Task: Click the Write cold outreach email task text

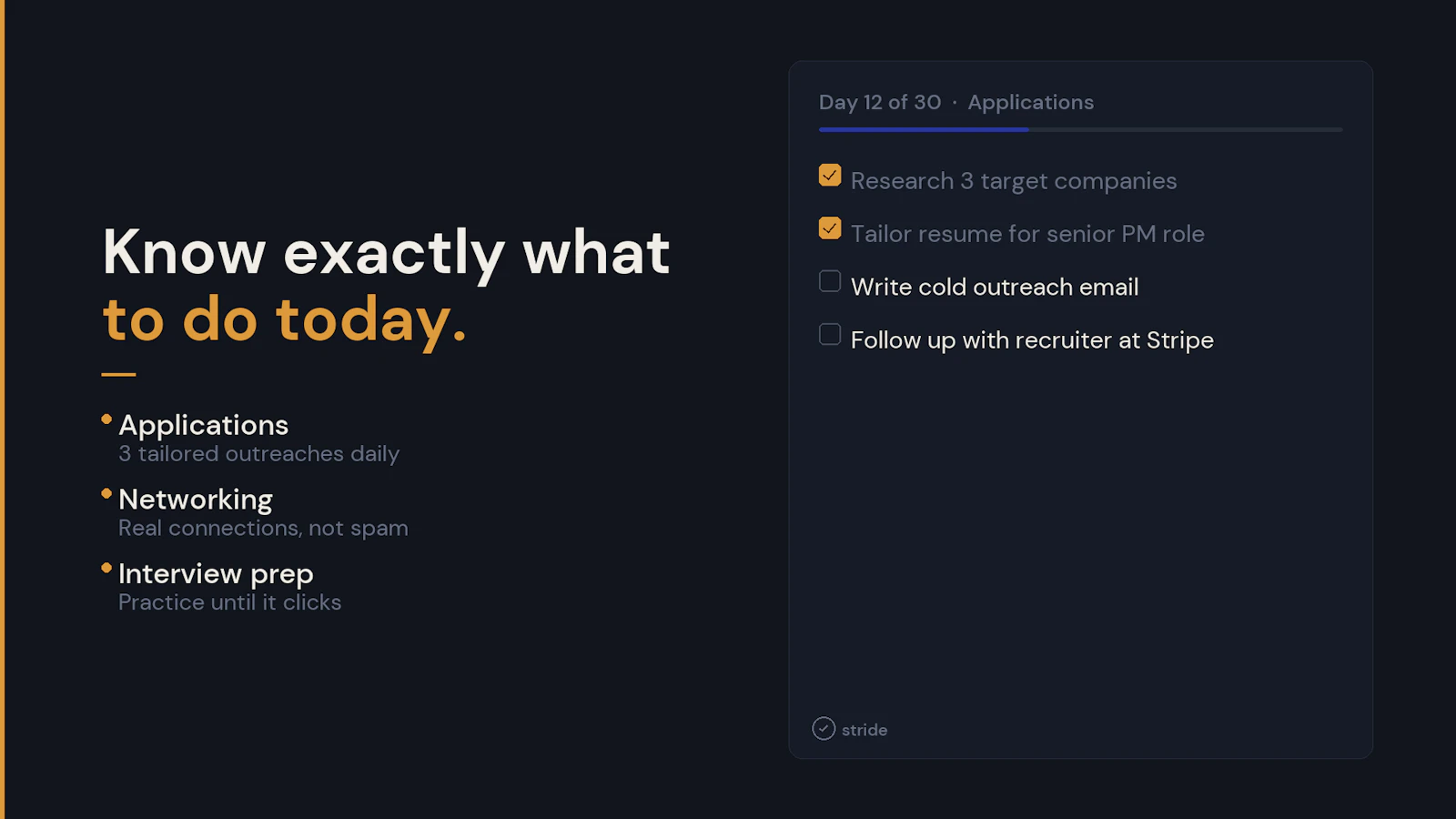Action: point(995,288)
